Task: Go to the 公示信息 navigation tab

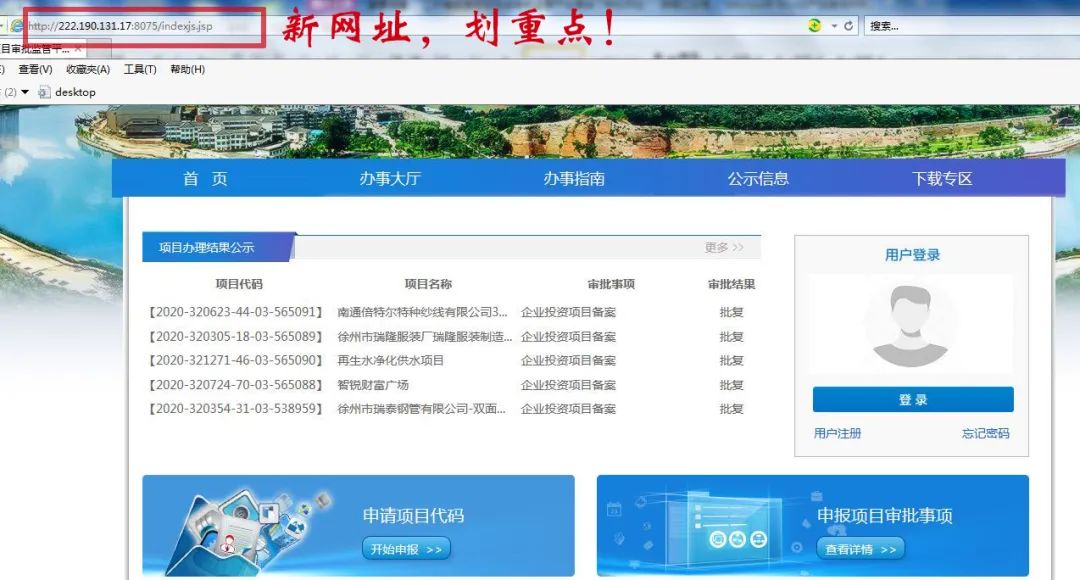Action: tap(758, 179)
